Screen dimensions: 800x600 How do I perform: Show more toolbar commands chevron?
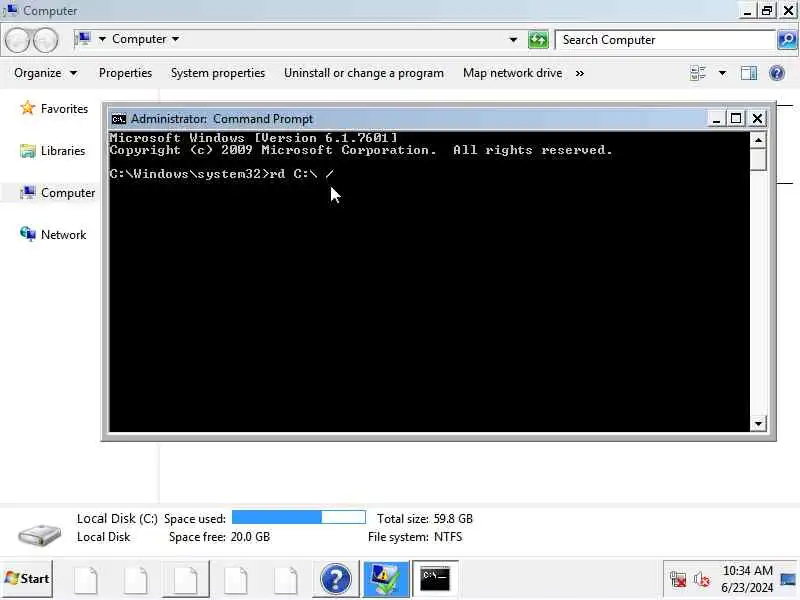click(x=580, y=73)
